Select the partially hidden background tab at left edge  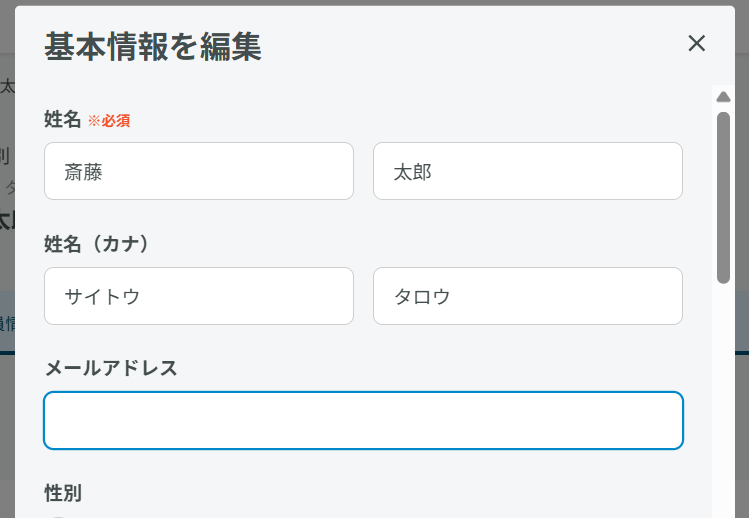[7, 323]
